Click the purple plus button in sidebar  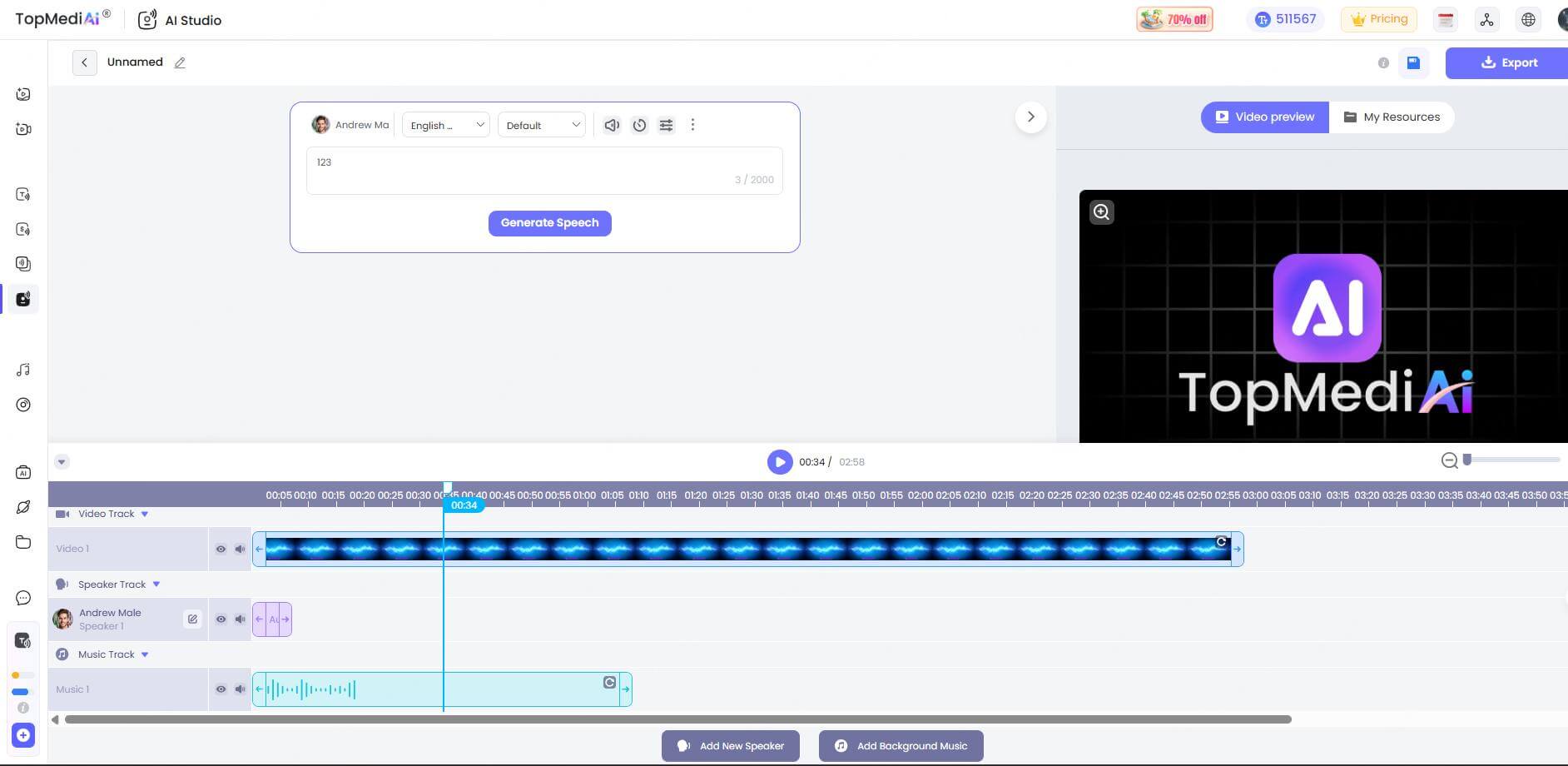point(23,735)
